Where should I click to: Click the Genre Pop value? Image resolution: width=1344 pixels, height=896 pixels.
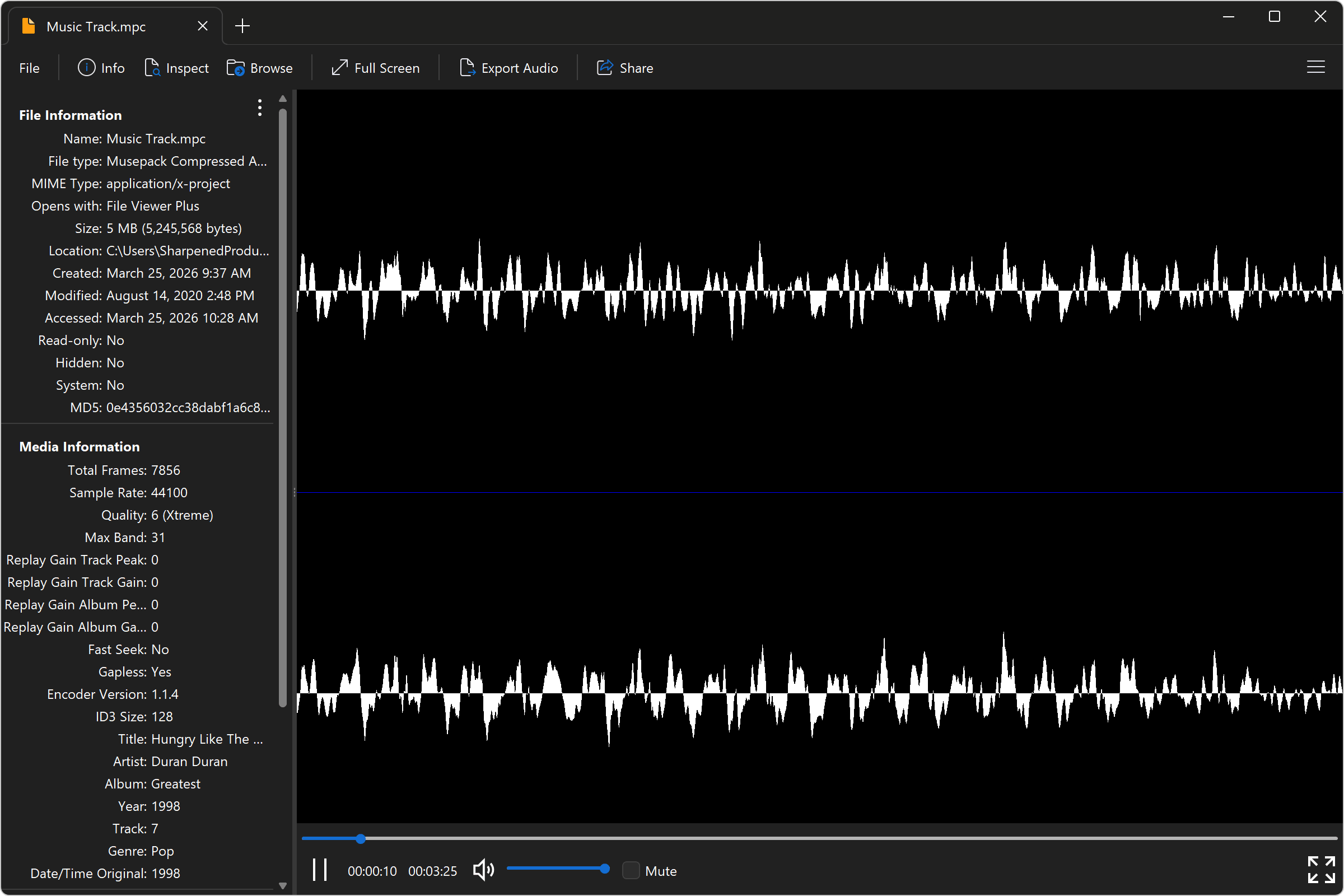(162, 851)
